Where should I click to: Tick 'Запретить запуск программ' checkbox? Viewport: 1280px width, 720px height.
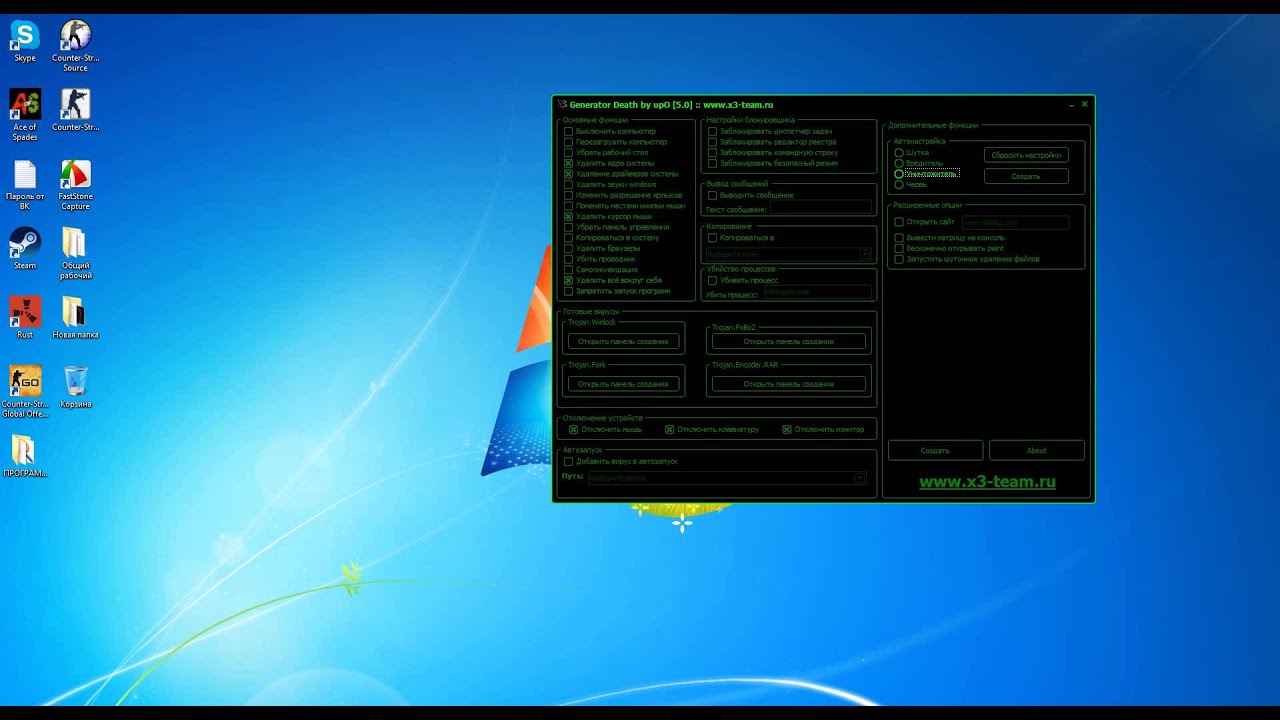569,291
